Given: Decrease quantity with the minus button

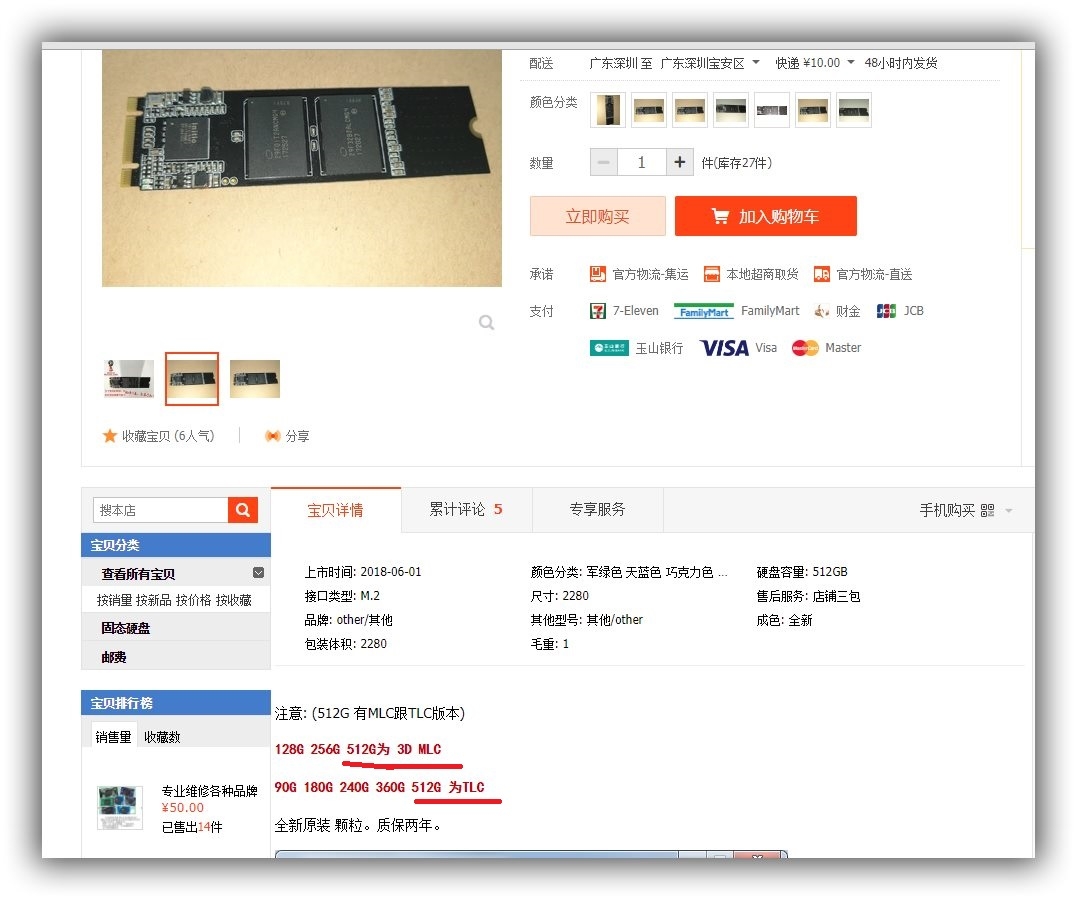Looking at the screenshot, I should 604,162.
